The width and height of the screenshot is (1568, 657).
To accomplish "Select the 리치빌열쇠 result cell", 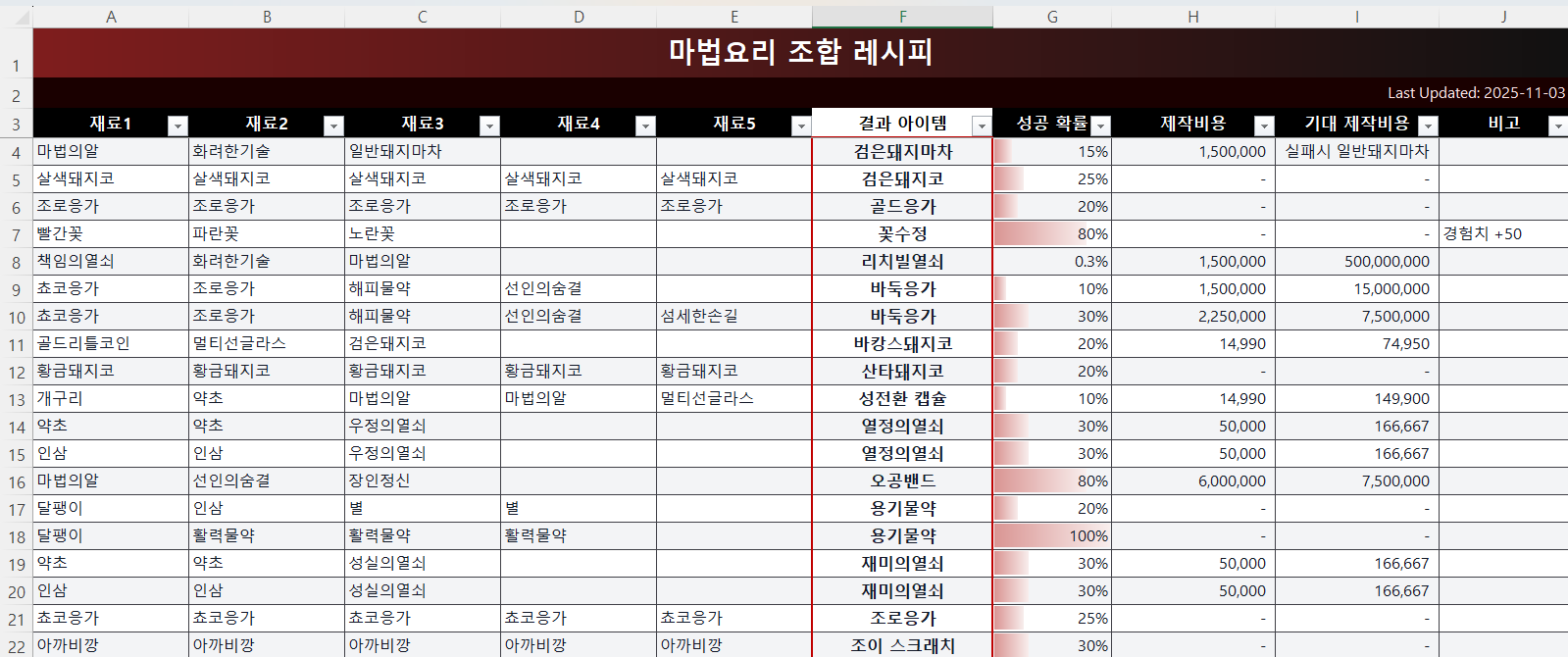I will pos(902,262).
